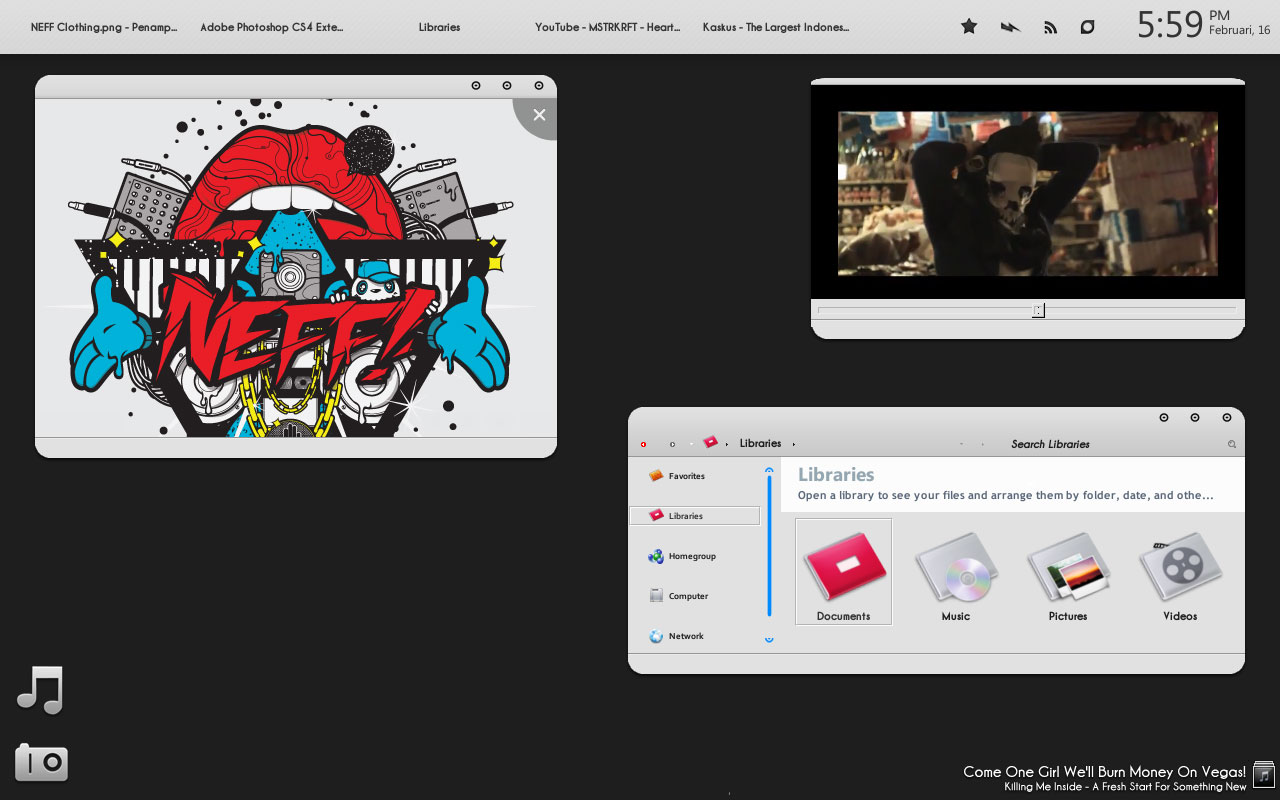Image resolution: width=1280 pixels, height=800 pixels.
Task: Select Homegroup in the navigation sidebar
Action: [682, 556]
